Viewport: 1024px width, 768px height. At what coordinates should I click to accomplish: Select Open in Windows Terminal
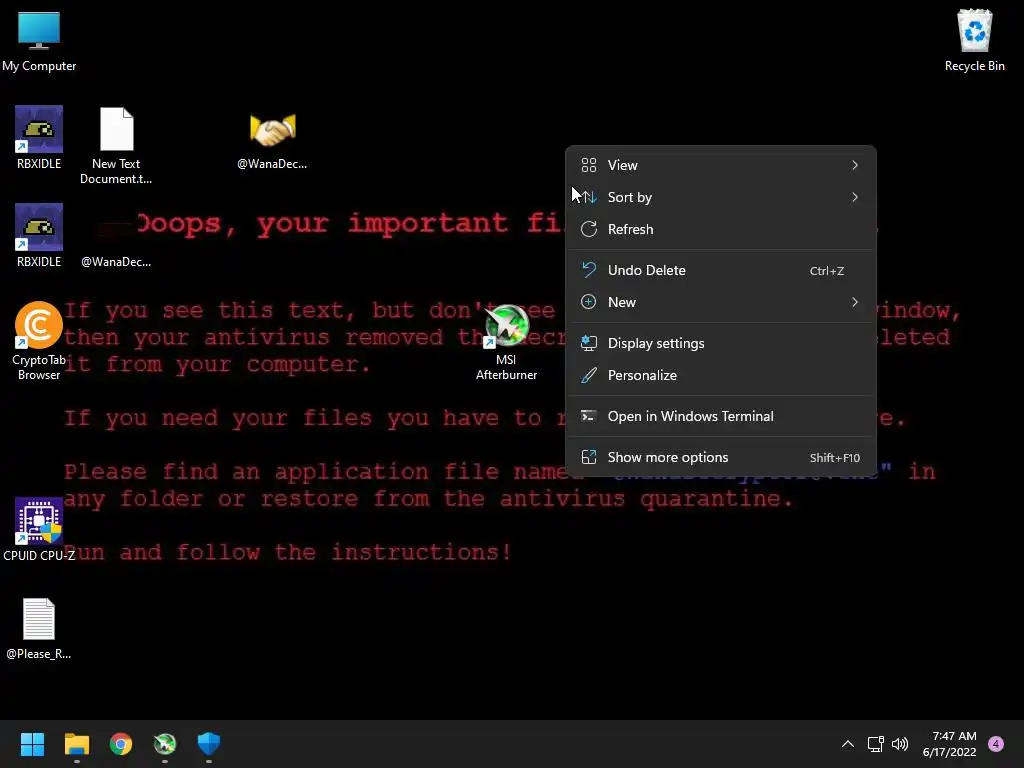[x=720, y=417]
